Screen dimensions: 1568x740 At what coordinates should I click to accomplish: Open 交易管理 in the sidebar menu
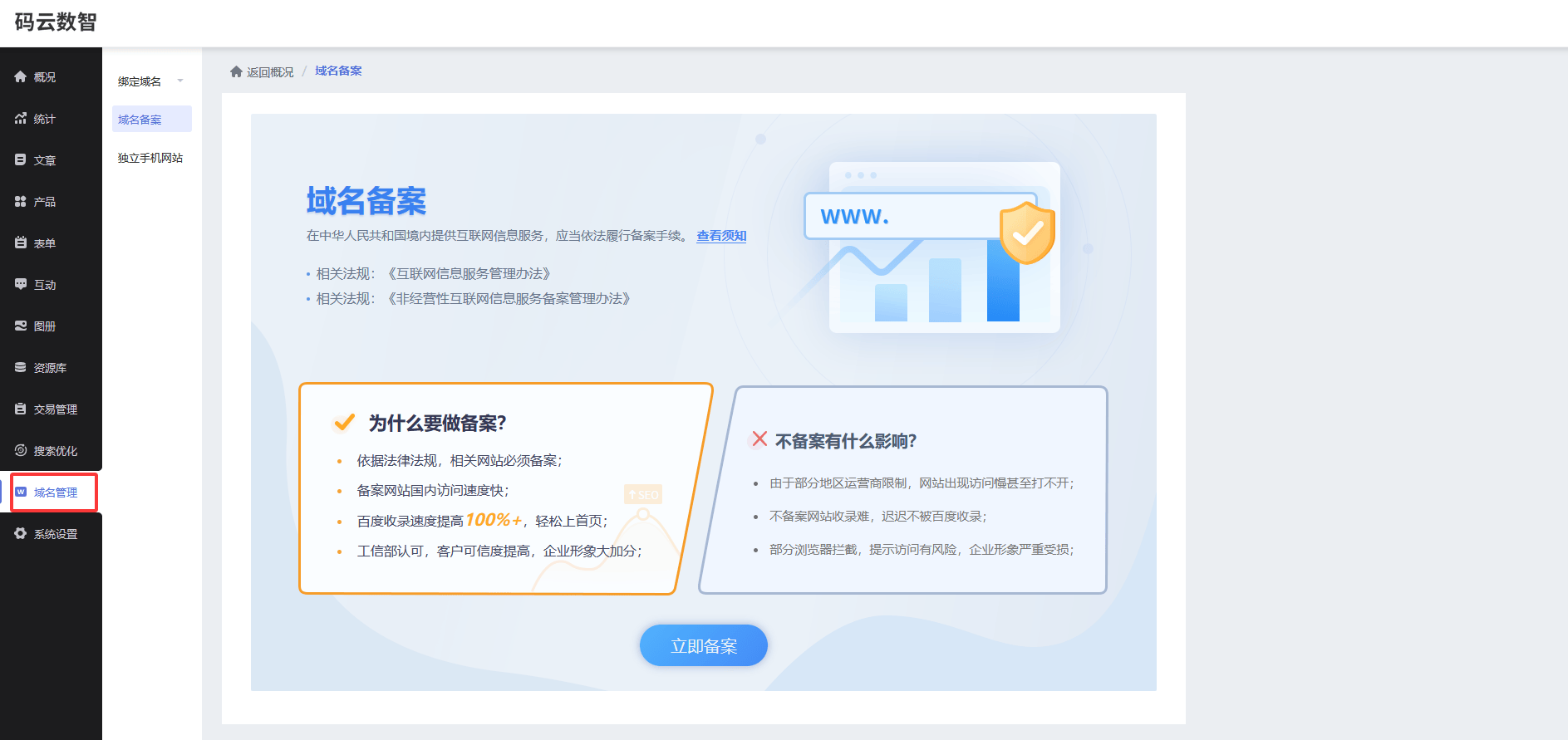(55, 409)
